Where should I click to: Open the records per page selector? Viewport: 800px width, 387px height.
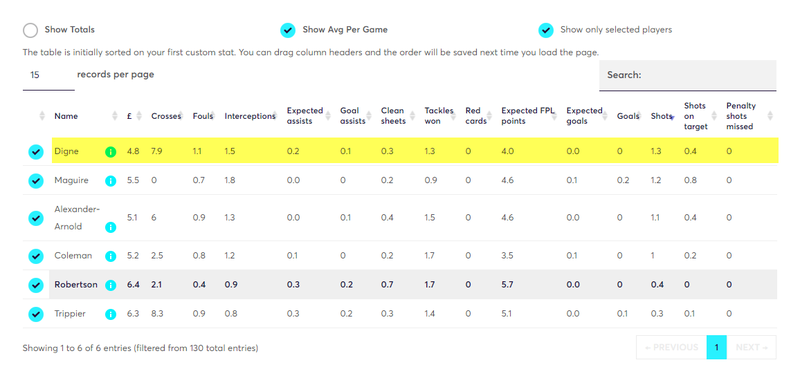click(48, 75)
